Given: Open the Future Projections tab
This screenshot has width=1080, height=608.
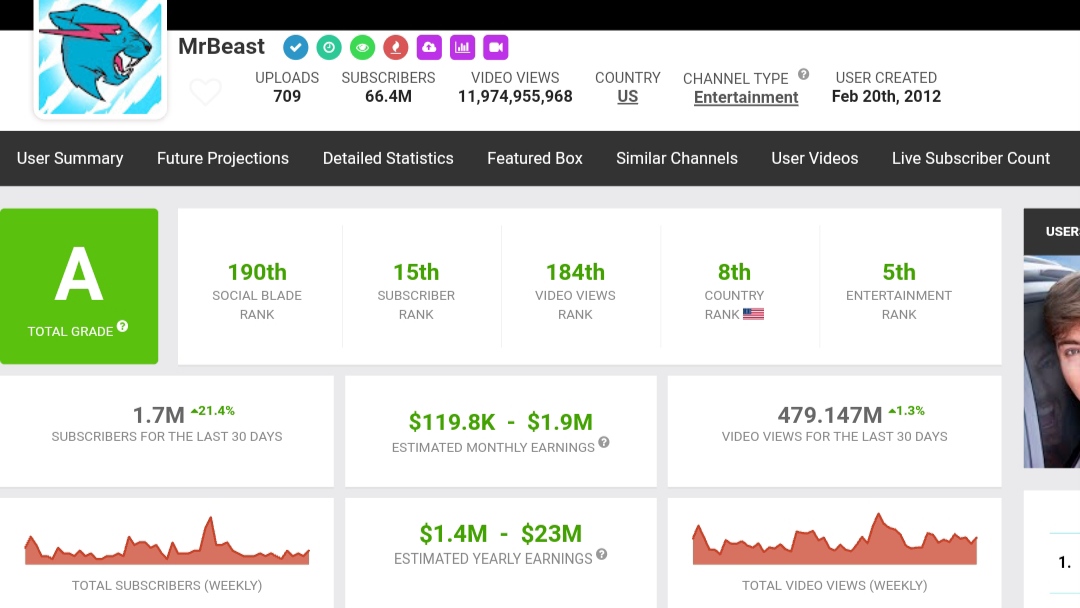Looking at the screenshot, I should (223, 158).
